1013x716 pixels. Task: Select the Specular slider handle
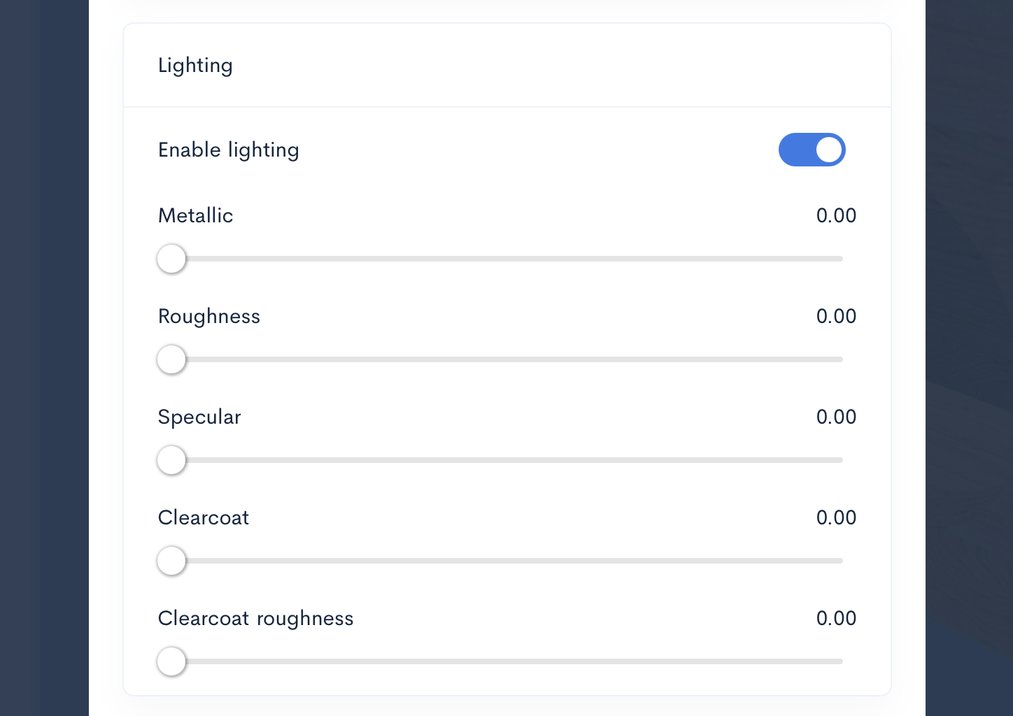pos(171,460)
